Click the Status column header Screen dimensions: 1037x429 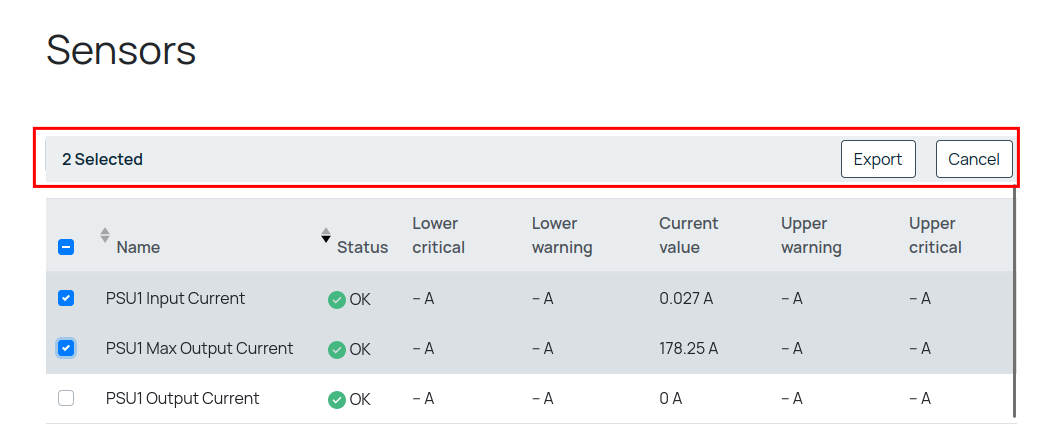(362, 247)
